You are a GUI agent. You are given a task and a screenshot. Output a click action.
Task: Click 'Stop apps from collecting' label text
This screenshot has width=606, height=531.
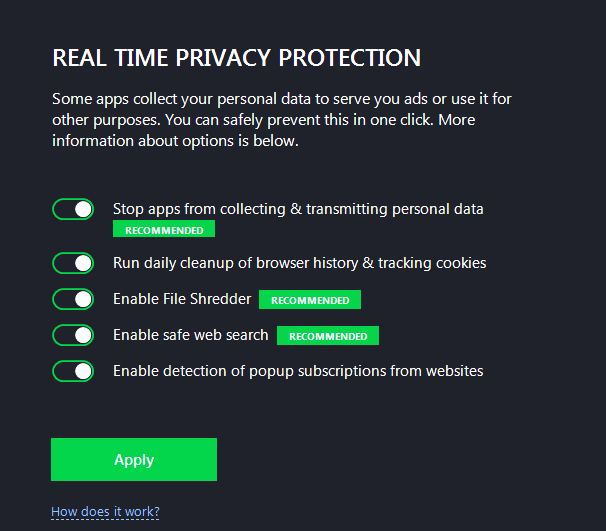pos(298,209)
